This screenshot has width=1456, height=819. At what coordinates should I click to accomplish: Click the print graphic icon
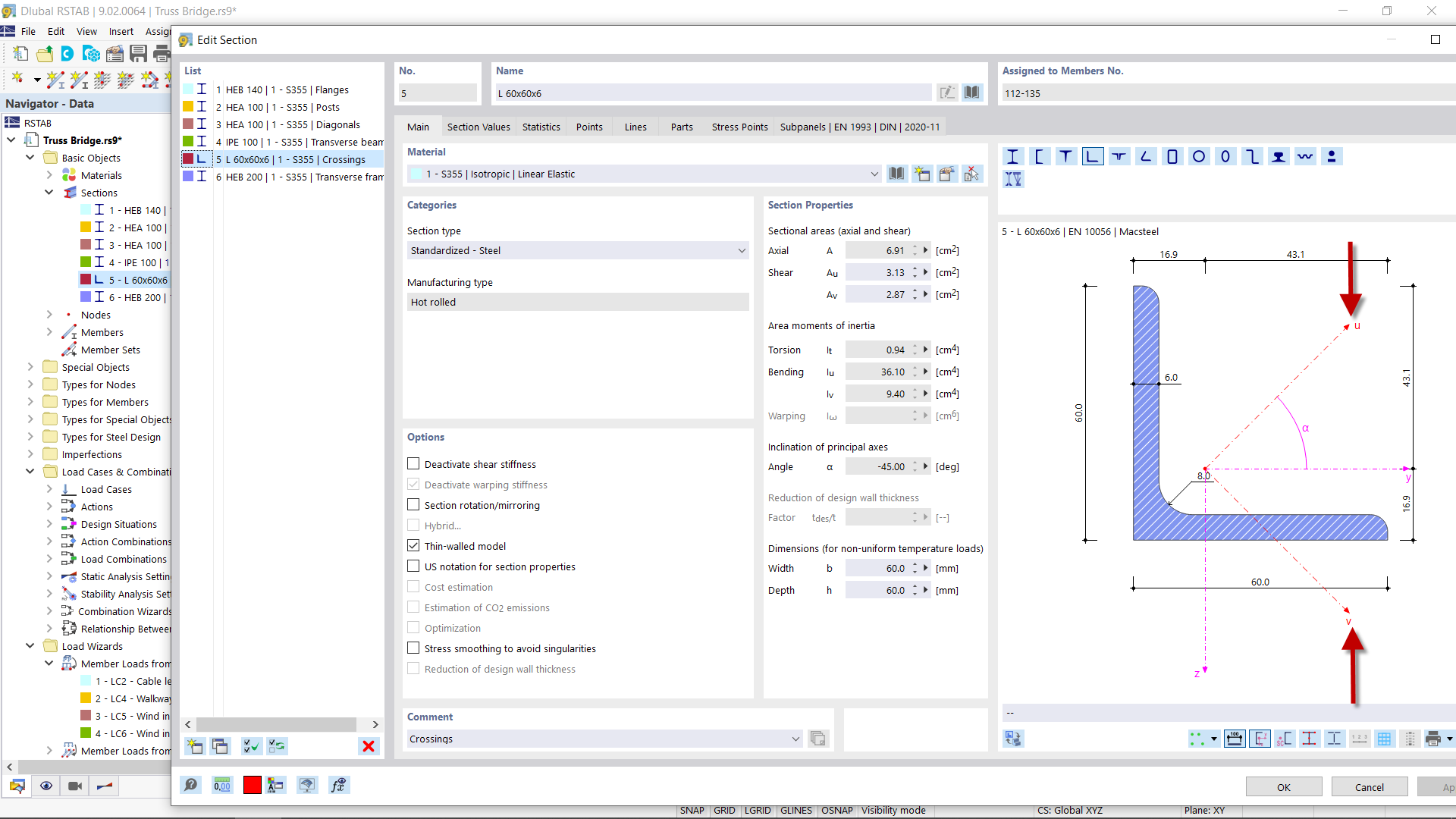pos(1433,739)
